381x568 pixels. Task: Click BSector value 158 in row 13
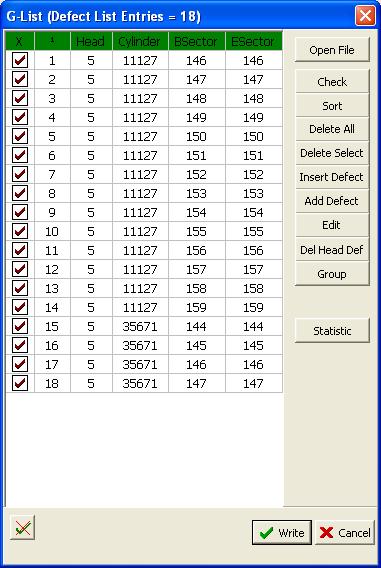[197, 288]
